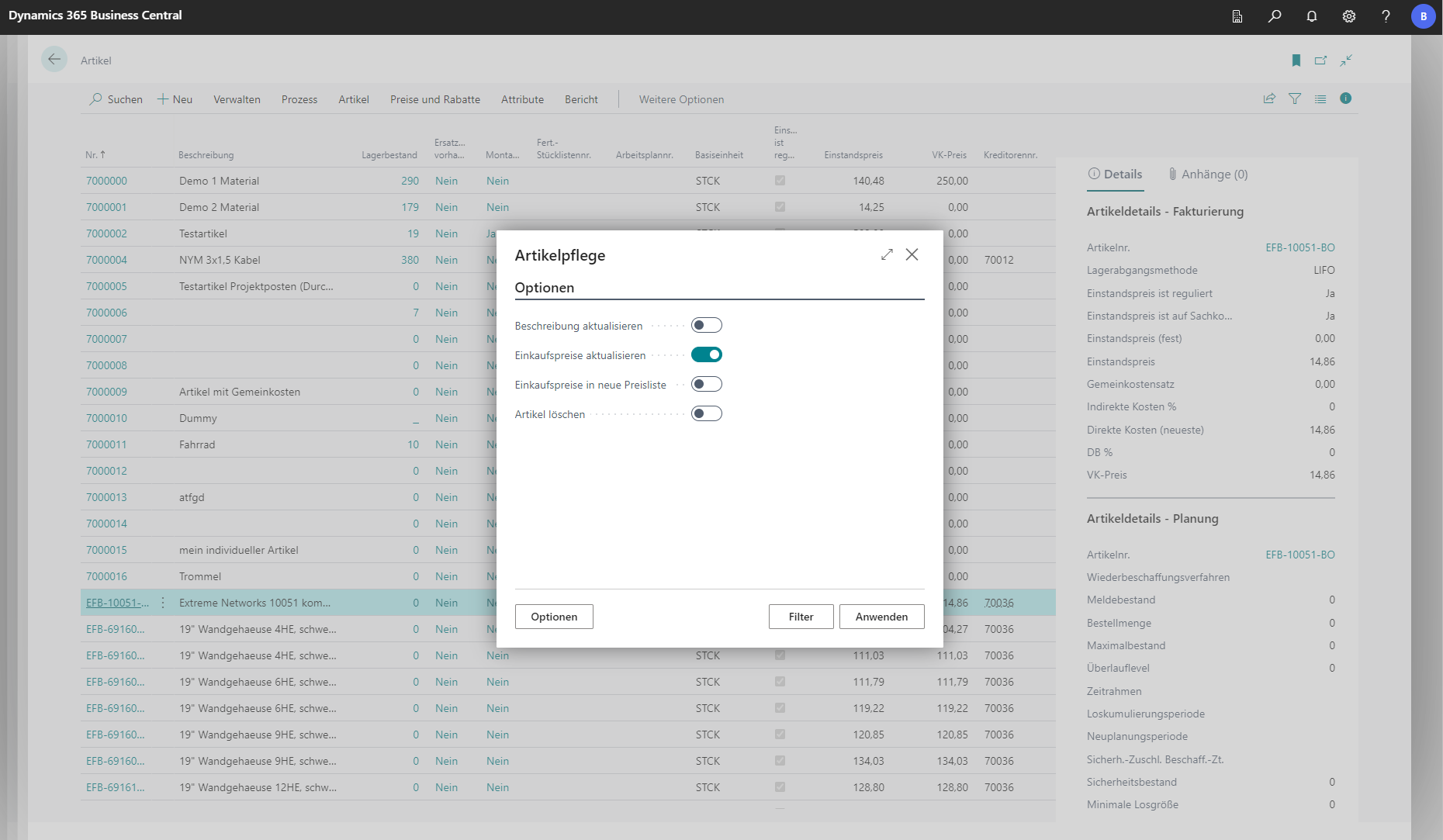This screenshot has height=840, width=1443.
Task: Click the Filter button in dialog
Action: [x=801, y=617]
